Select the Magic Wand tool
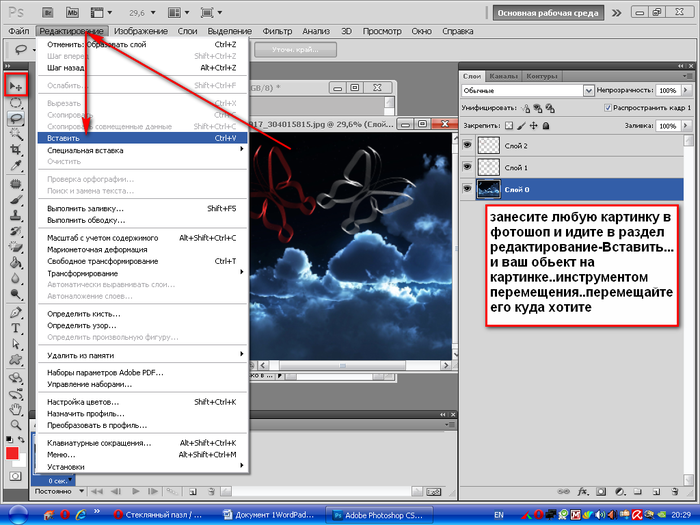Viewport: 700px width, 525px height. (x=16, y=134)
